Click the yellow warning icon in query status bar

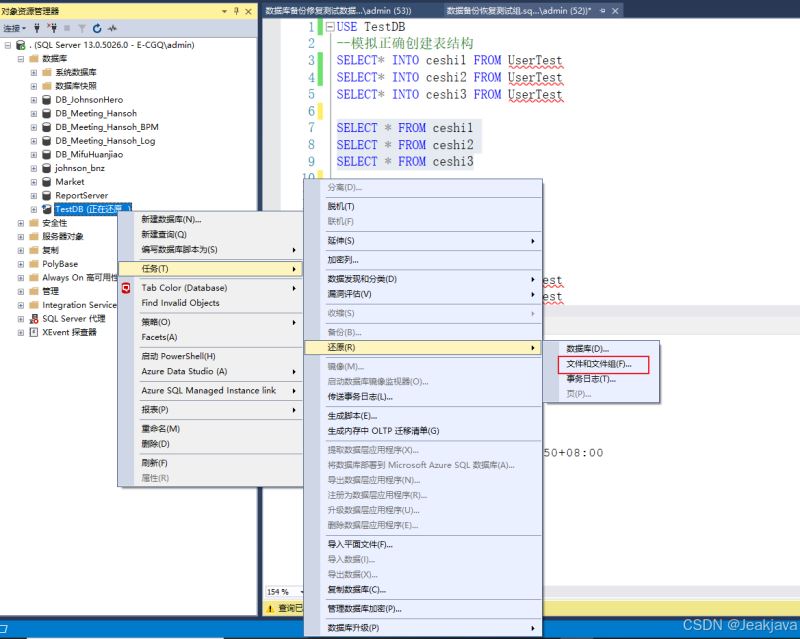[x=270, y=608]
